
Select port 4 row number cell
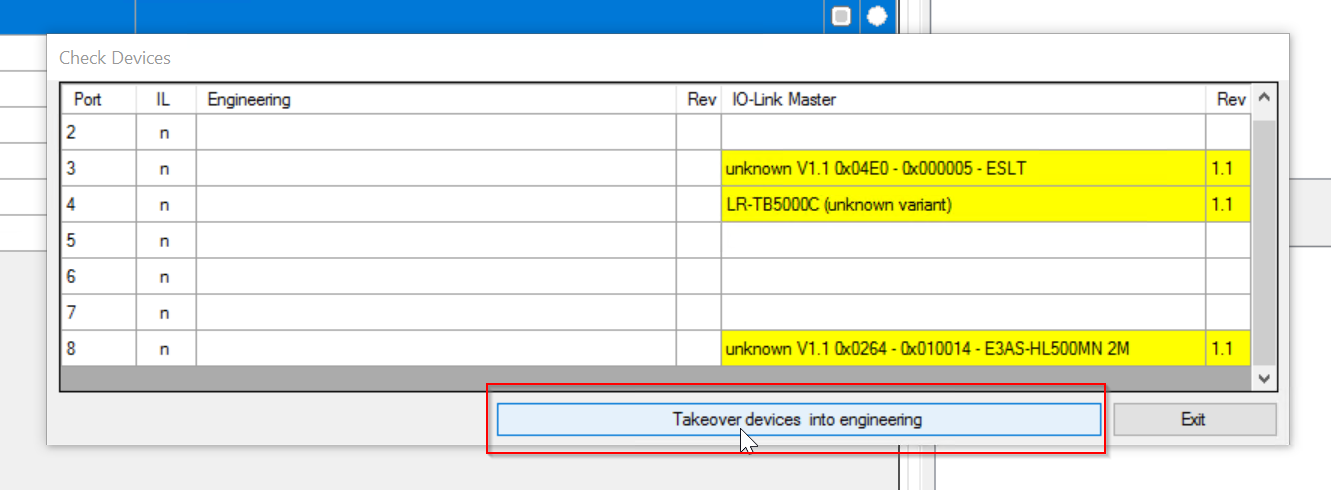coord(99,204)
